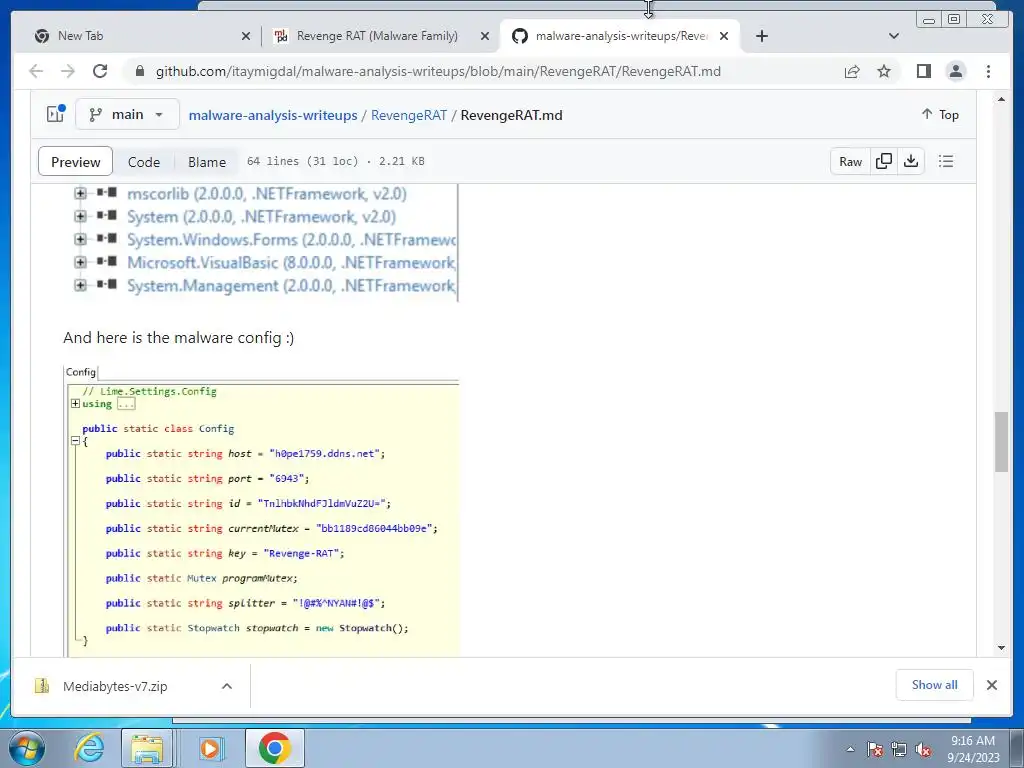Open Chrome side panel
1024x768 pixels.
[923, 71]
